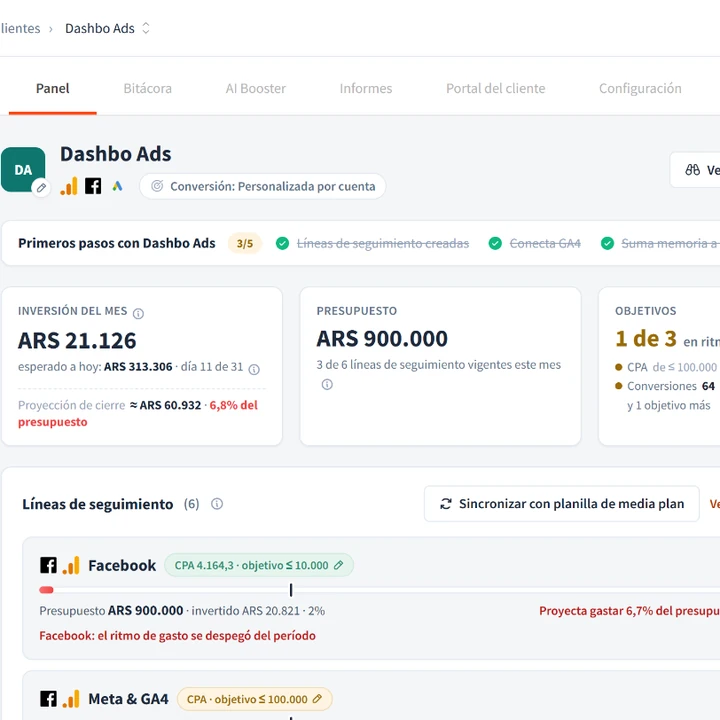Click the GA4 icon in the Facebook line
This screenshot has width=720, height=720.
71,565
